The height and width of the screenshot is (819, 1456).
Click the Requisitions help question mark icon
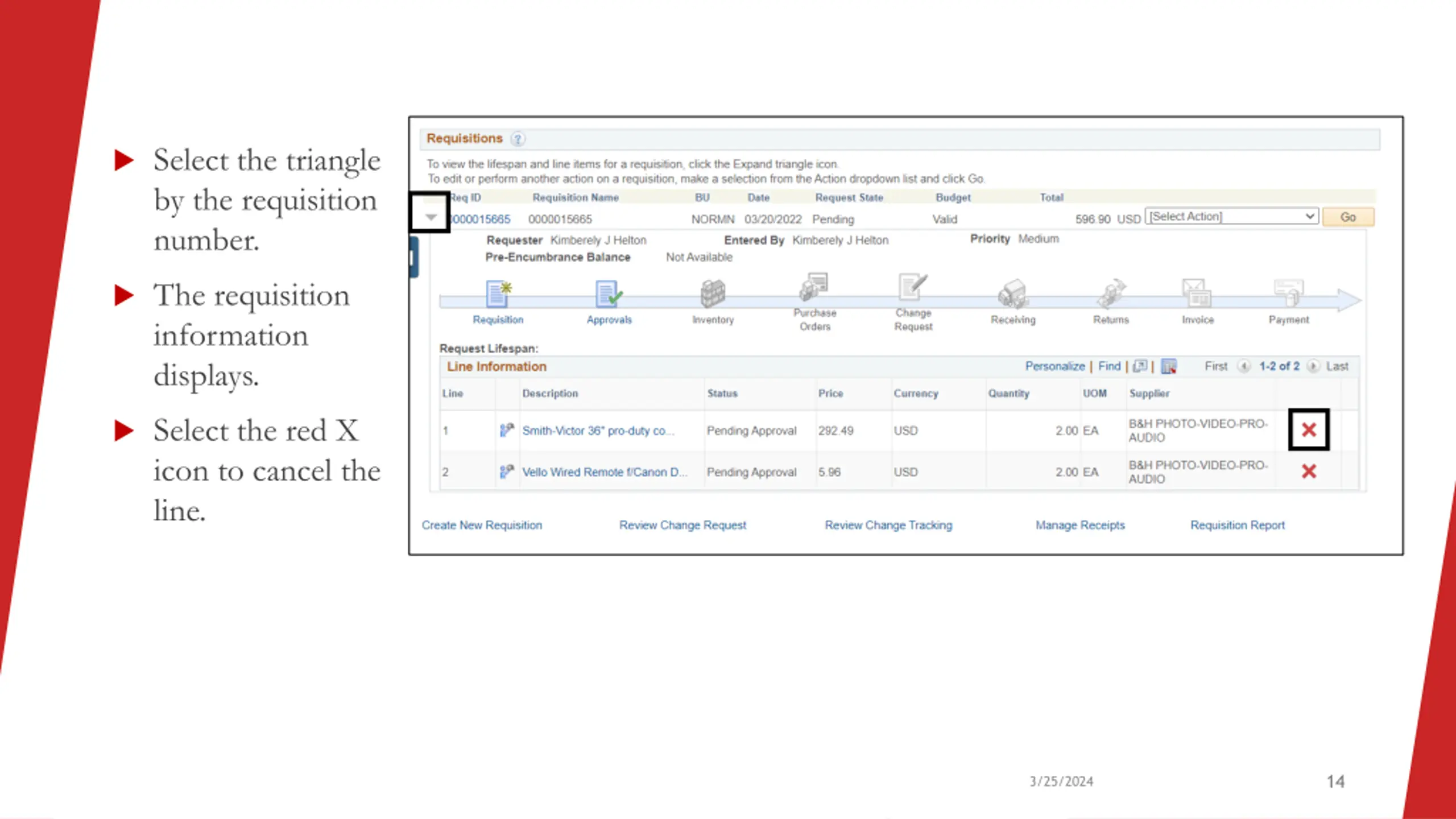coord(518,139)
